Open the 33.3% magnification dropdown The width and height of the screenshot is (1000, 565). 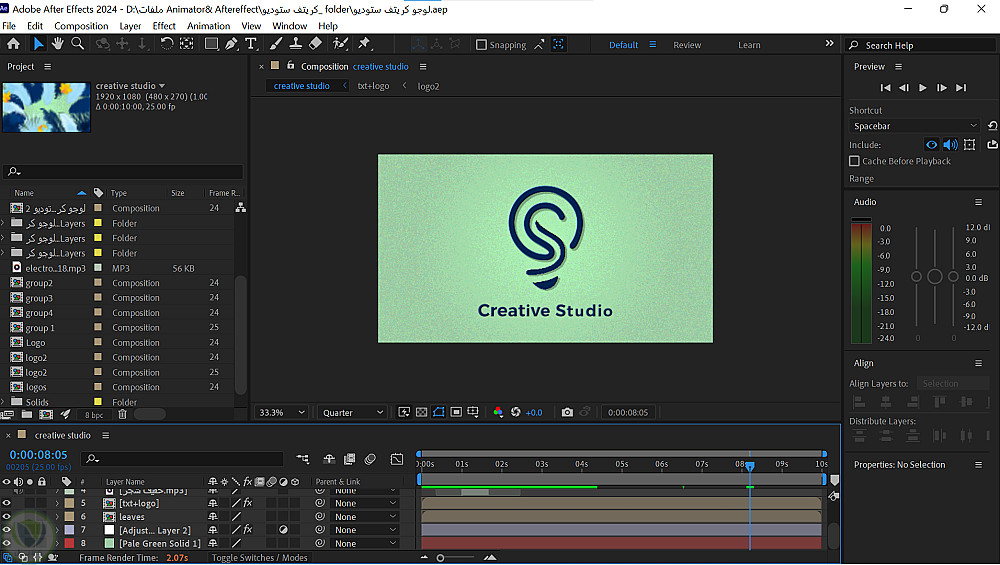tap(283, 412)
